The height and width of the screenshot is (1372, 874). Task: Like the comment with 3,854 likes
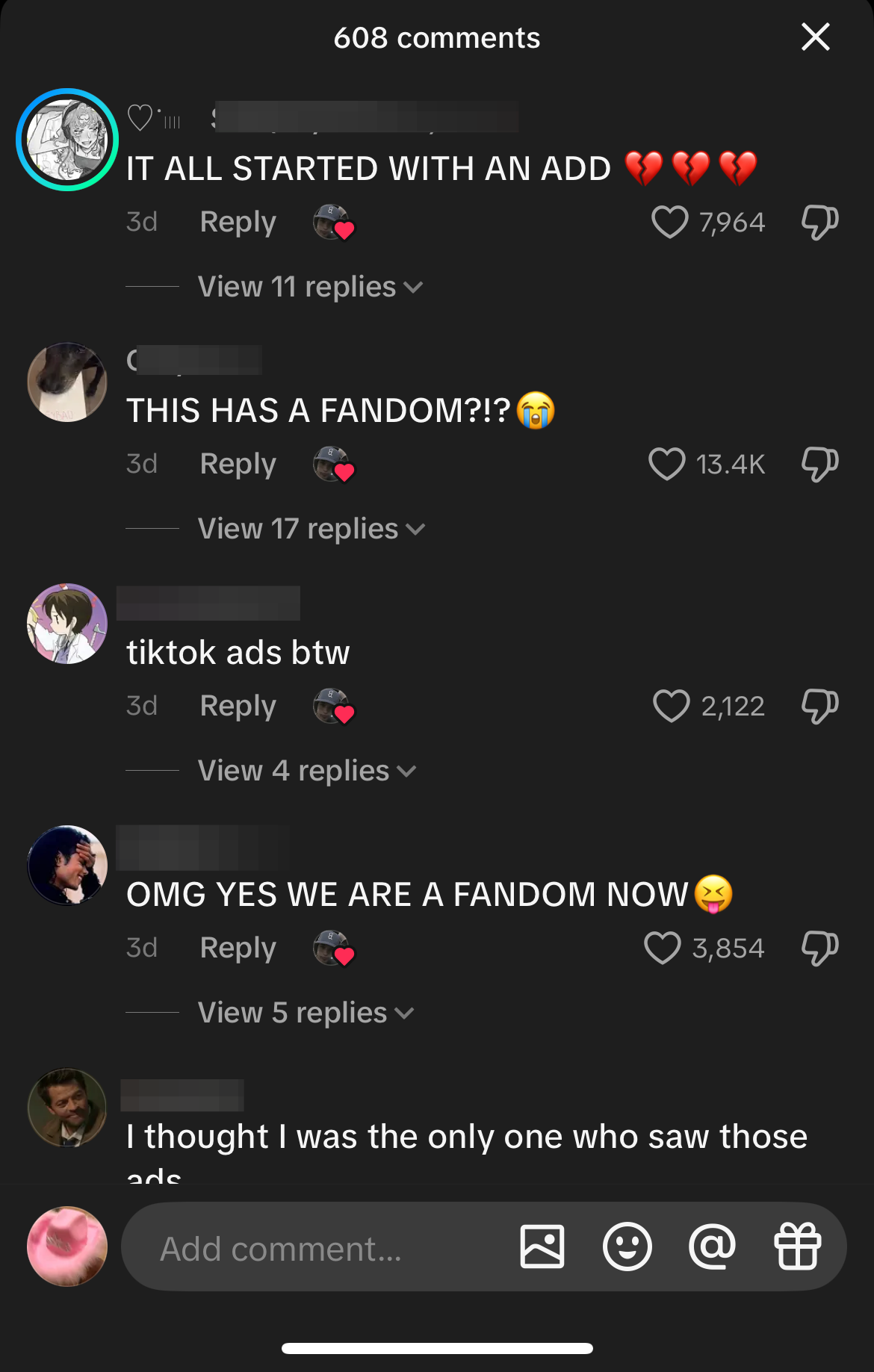click(662, 948)
